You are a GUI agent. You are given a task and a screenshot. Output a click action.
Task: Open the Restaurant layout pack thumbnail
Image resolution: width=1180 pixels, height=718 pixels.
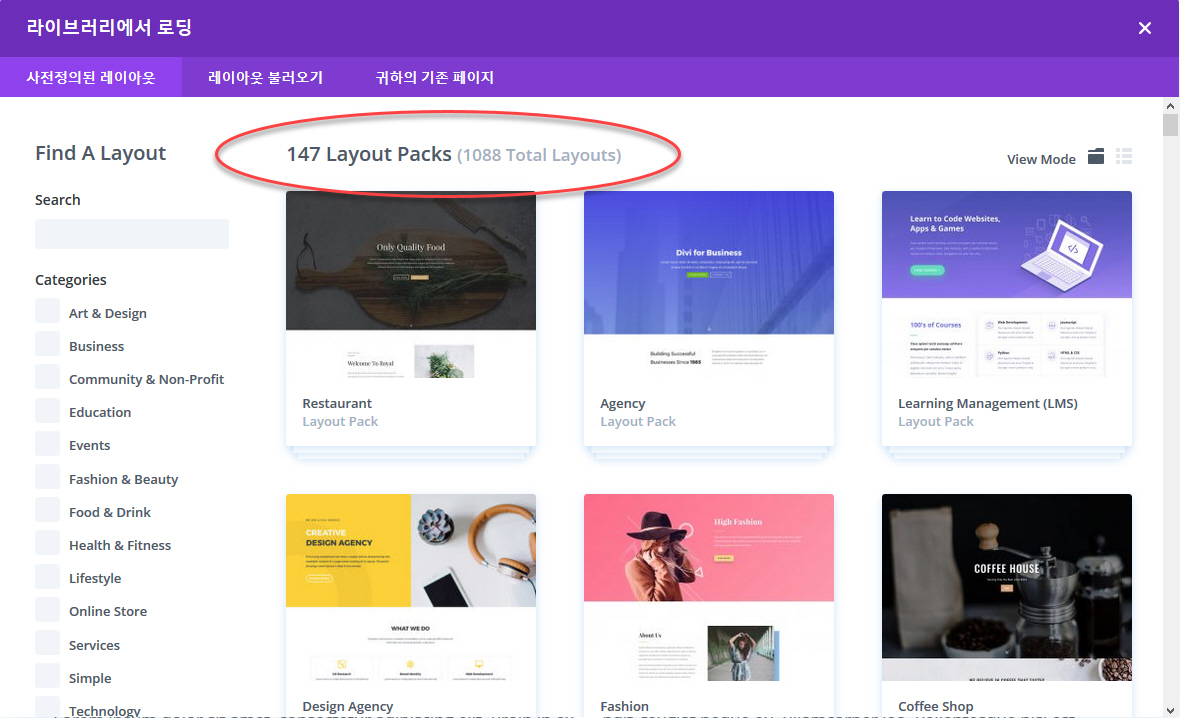point(411,286)
